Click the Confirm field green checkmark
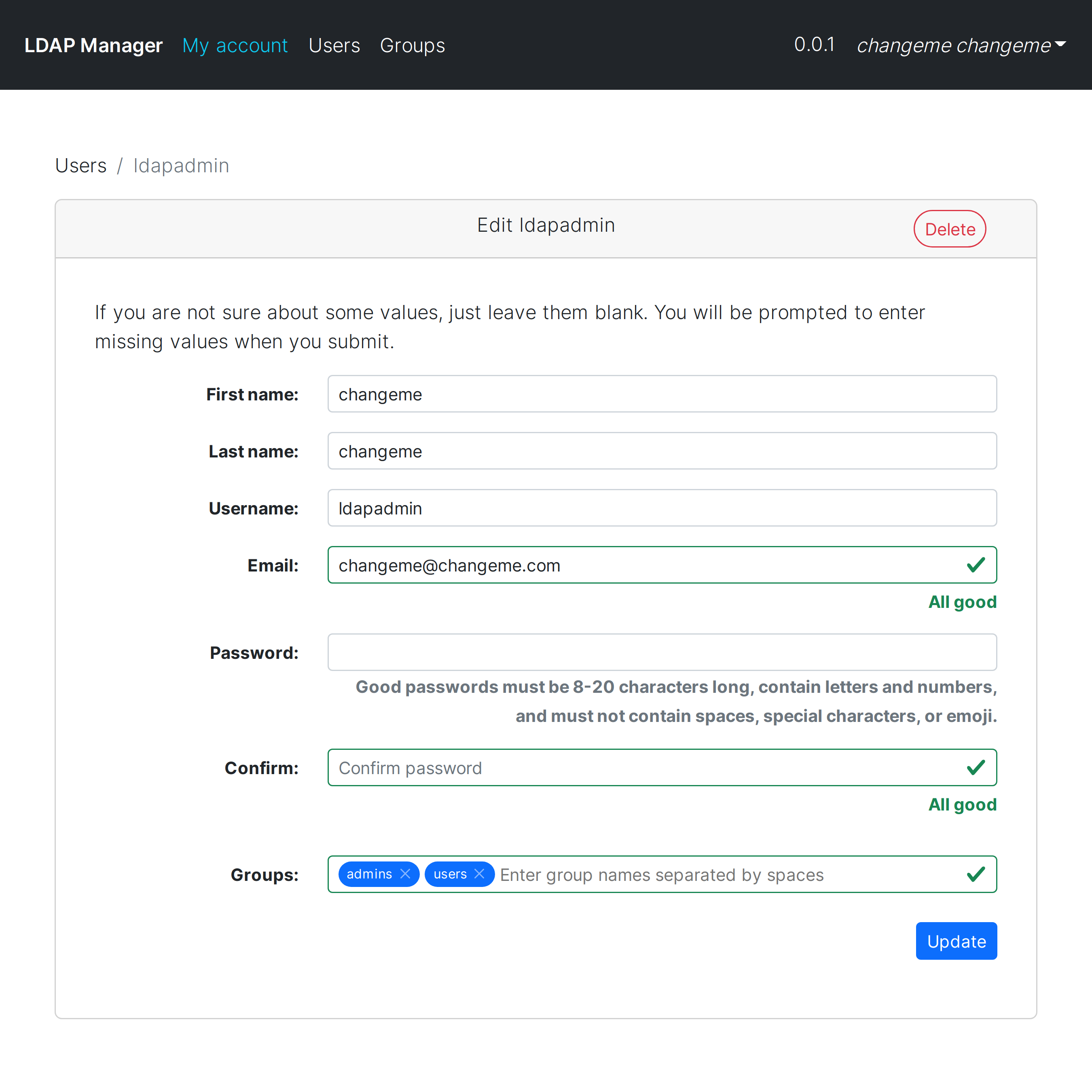Viewport: 1092px width, 1092px height. [x=976, y=768]
